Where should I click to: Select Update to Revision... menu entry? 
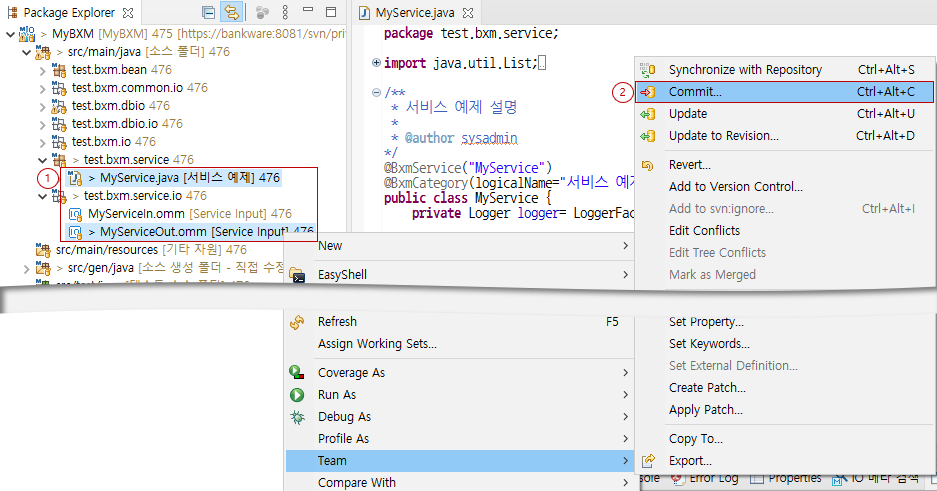pos(723,136)
